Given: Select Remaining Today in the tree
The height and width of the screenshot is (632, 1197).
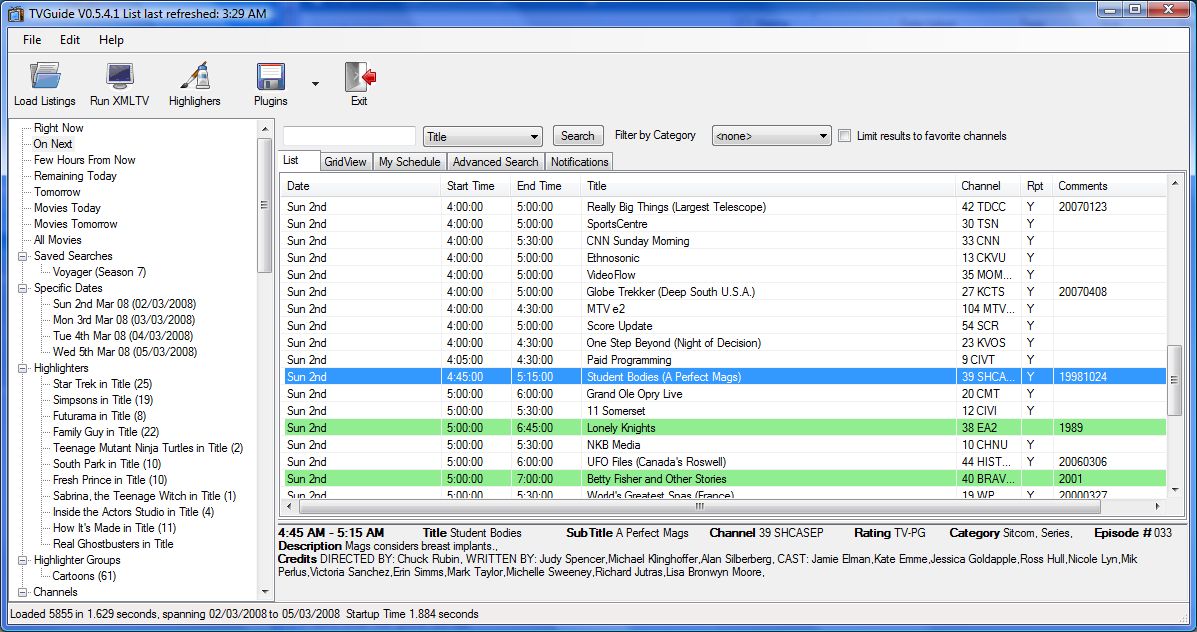Looking at the screenshot, I should point(76,176).
